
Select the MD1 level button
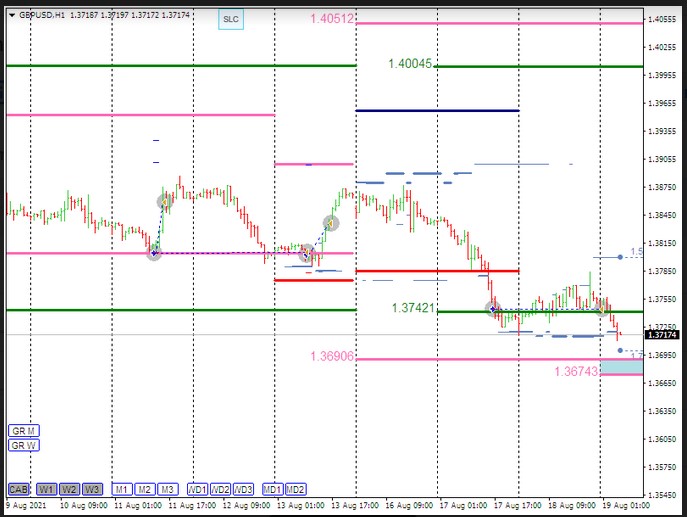pyautogui.click(x=272, y=489)
